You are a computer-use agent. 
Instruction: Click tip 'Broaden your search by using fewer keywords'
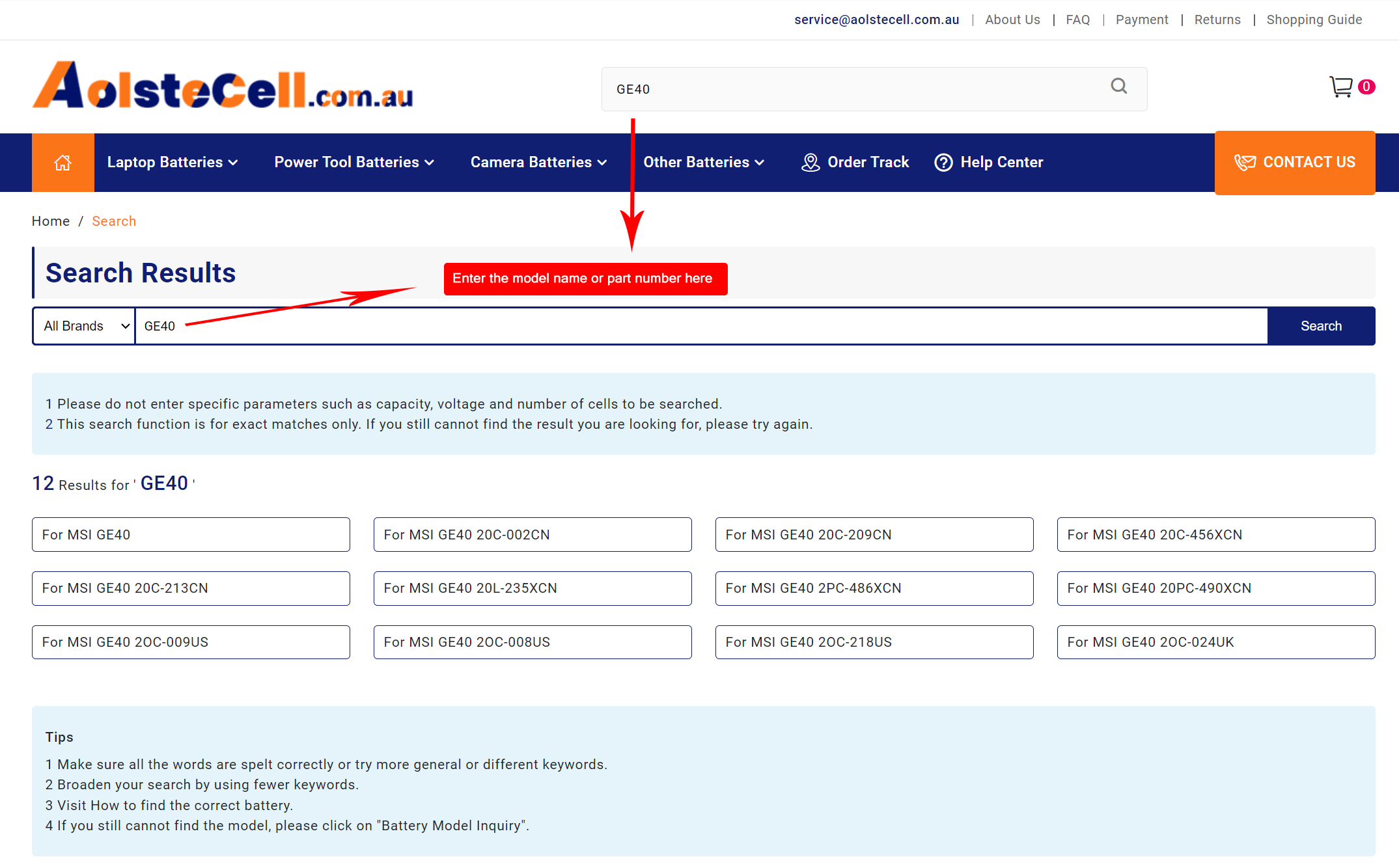(202, 785)
